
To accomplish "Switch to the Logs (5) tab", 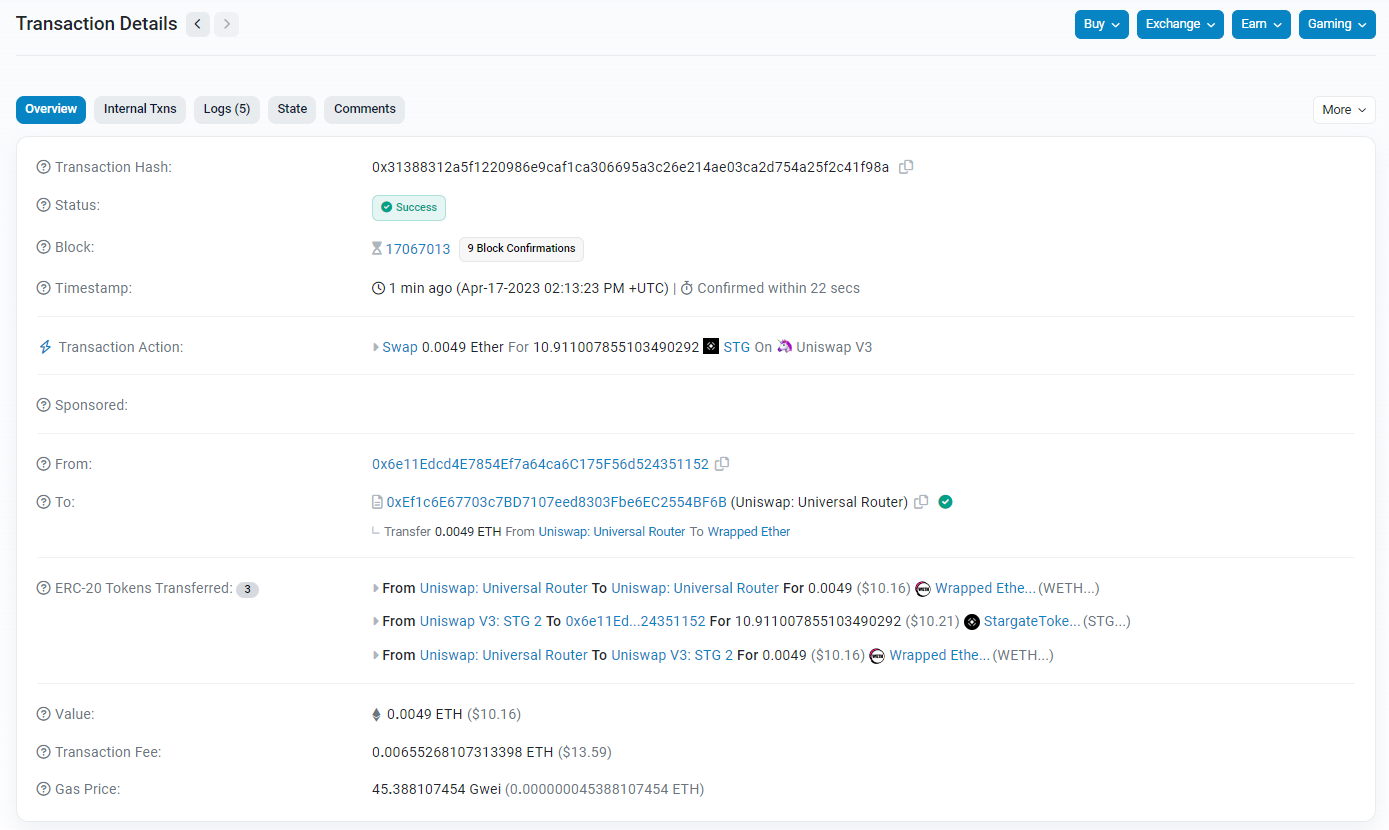I will click(x=227, y=109).
